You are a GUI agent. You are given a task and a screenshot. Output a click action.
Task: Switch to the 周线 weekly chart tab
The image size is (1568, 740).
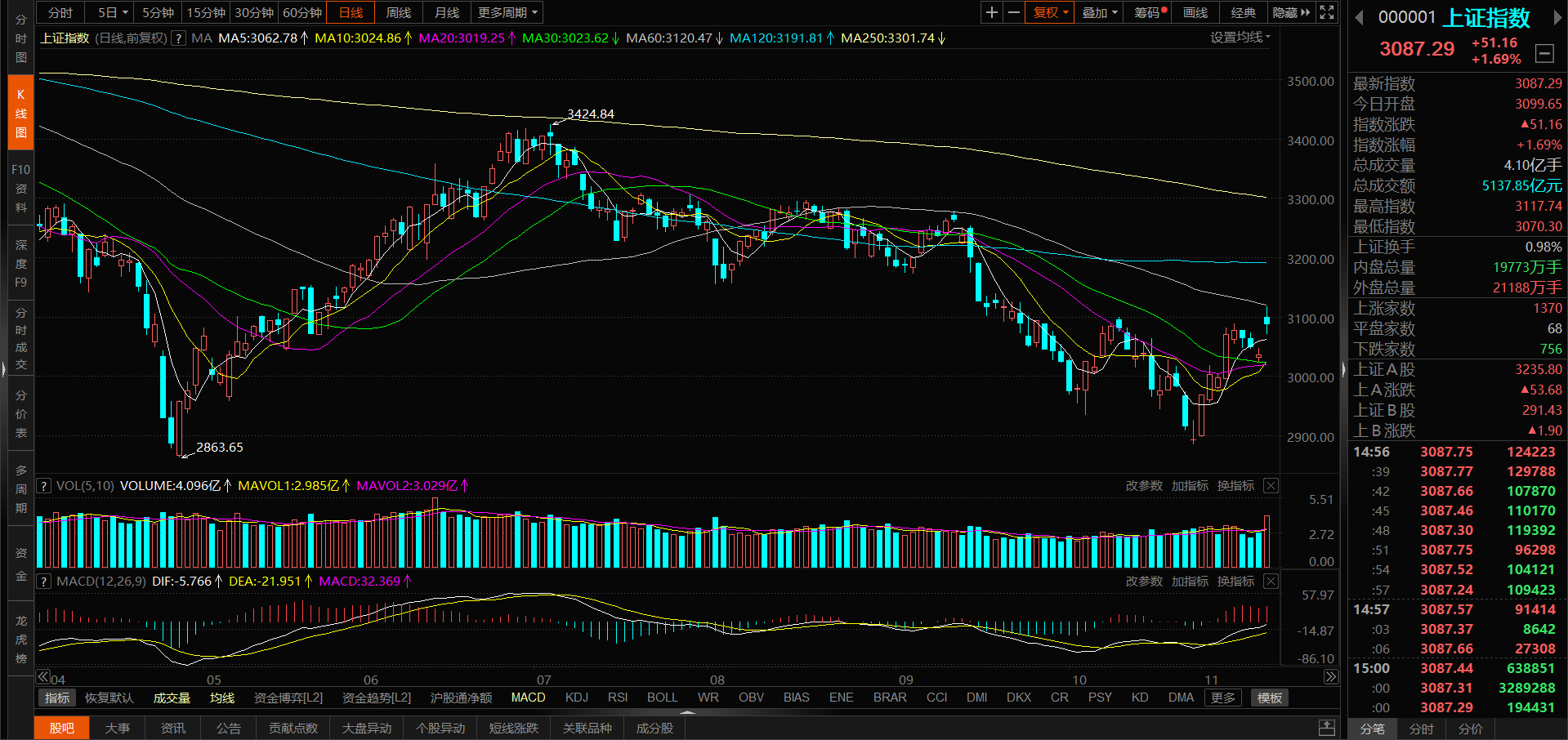tap(399, 12)
